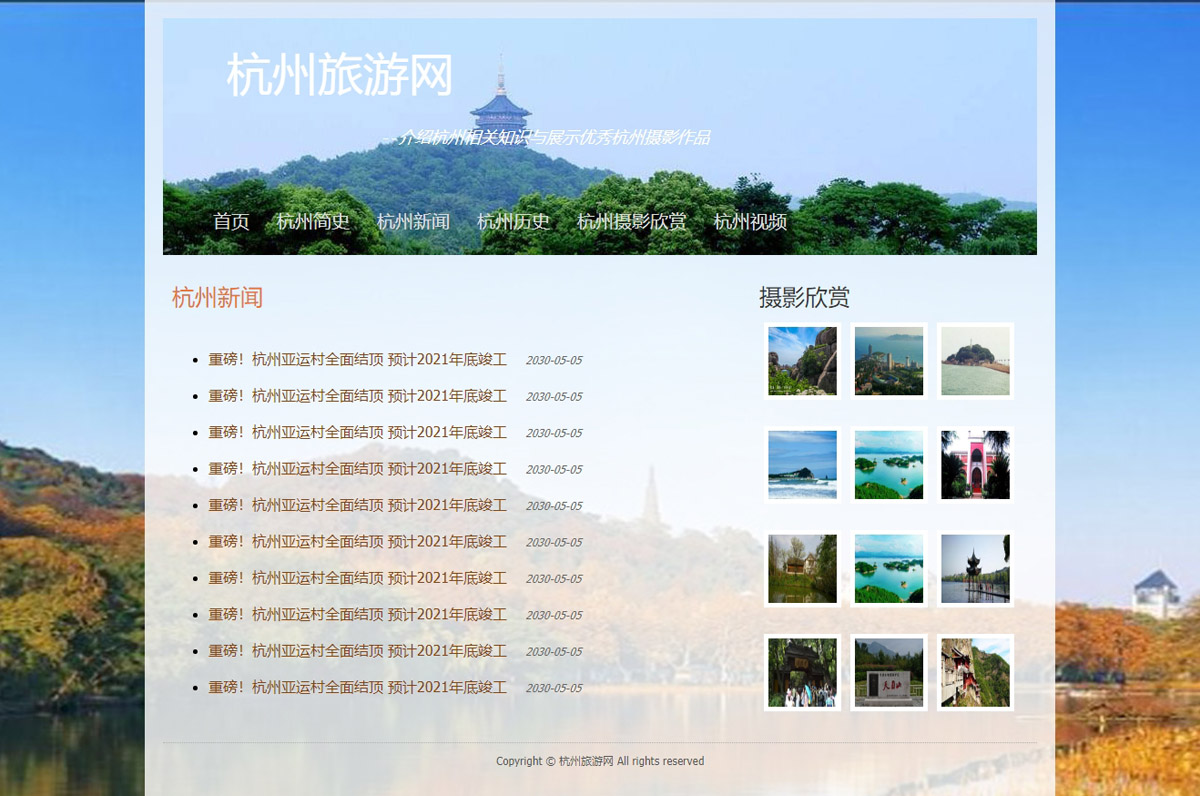View the pond-side house thumbnail

click(x=802, y=569)
